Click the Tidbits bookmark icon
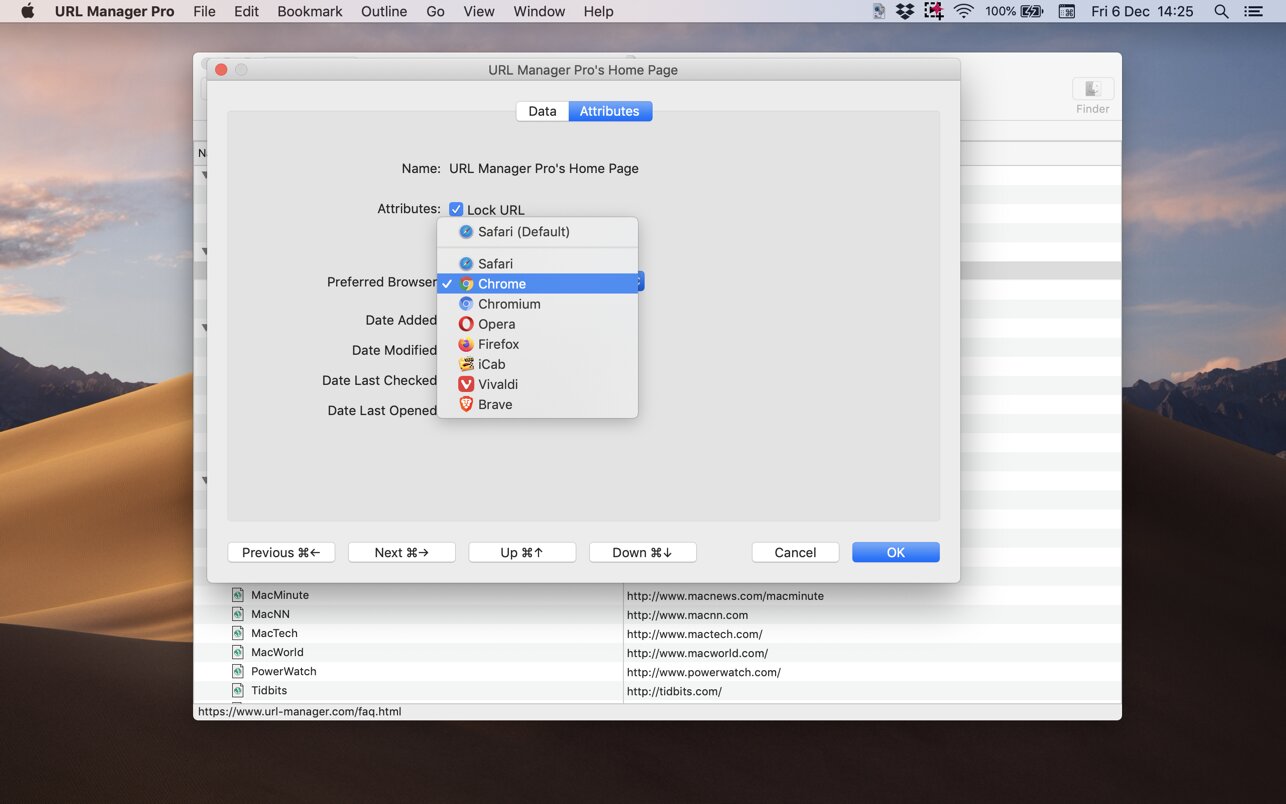The image size is (1286, 804). [238, 690]
